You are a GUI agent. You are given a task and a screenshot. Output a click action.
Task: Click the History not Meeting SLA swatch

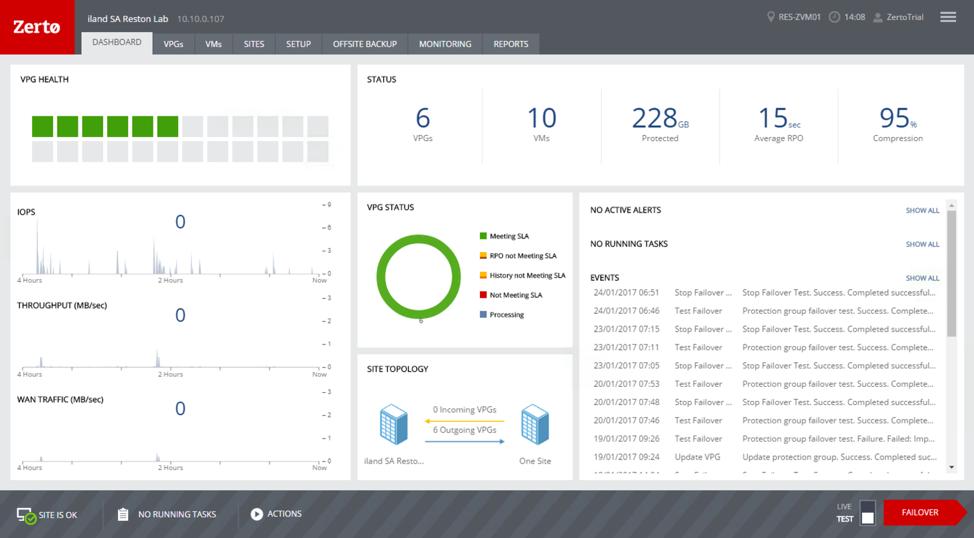[x=483, y=275]
